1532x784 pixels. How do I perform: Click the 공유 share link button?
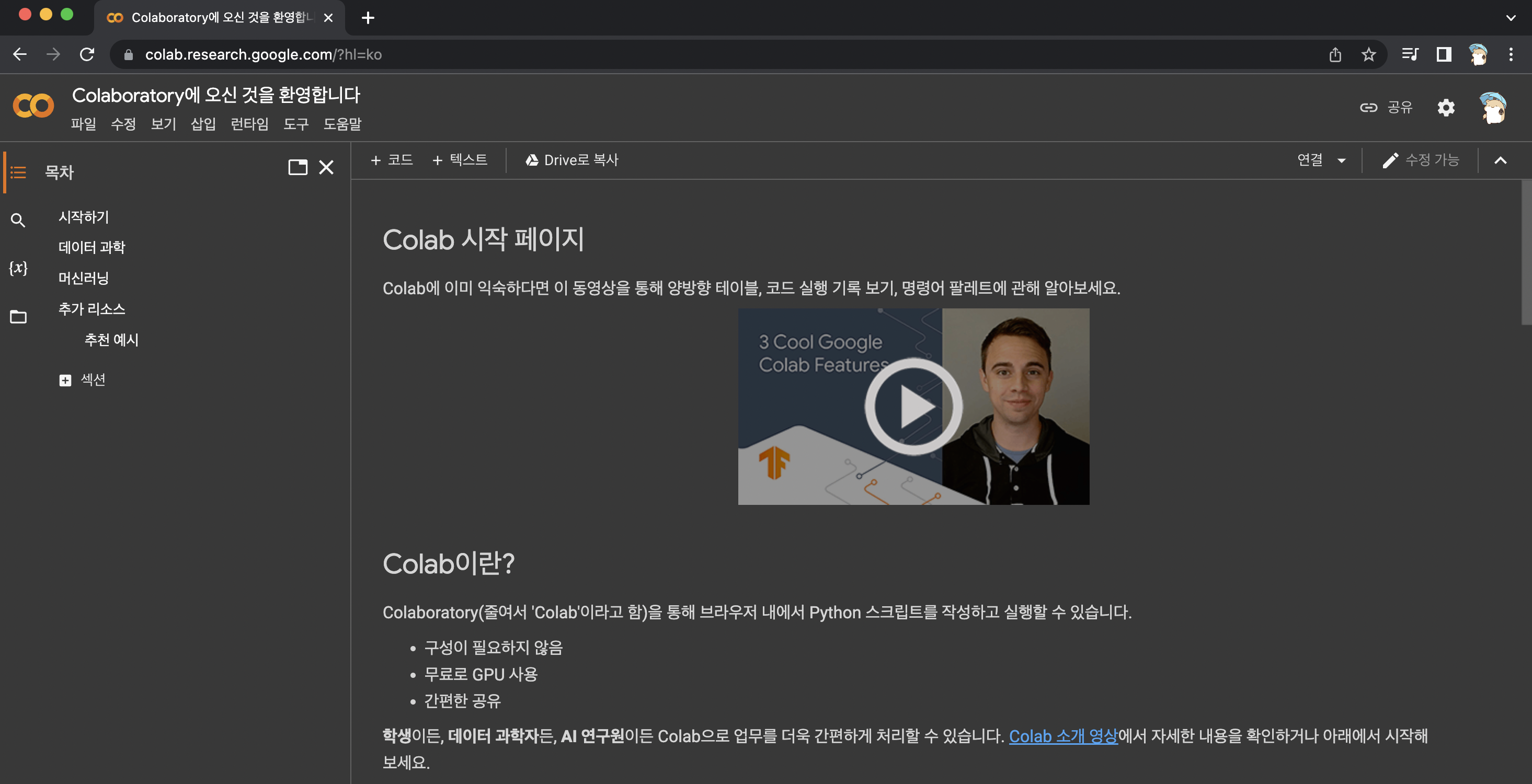1386,108
